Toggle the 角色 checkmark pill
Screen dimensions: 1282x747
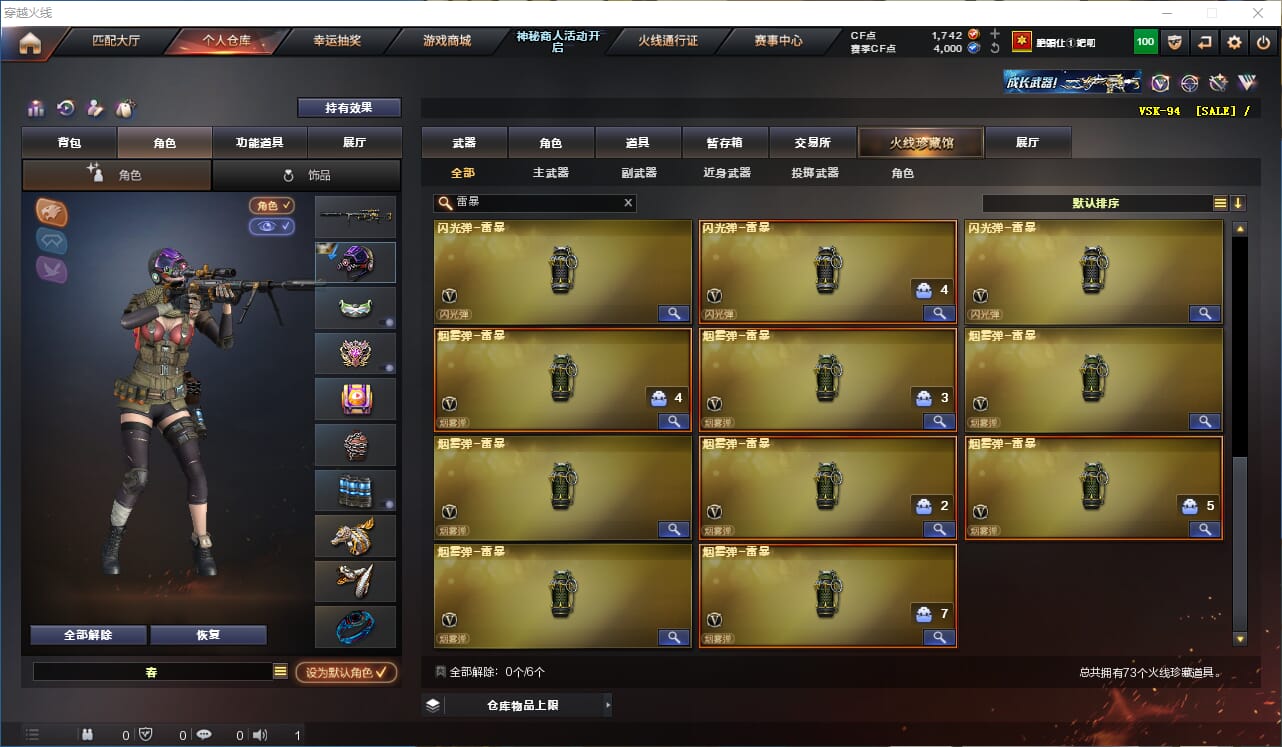point(272,206)
